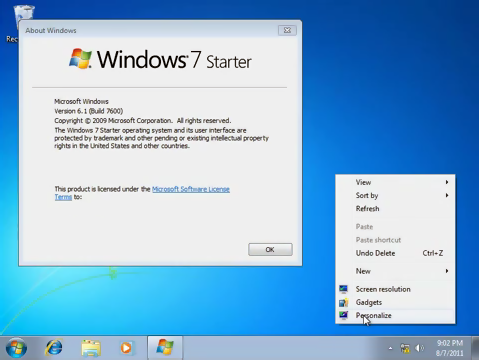Click the date 8/7/2011 in tray
The image size is (479, 360).
(x=450, y=353)
